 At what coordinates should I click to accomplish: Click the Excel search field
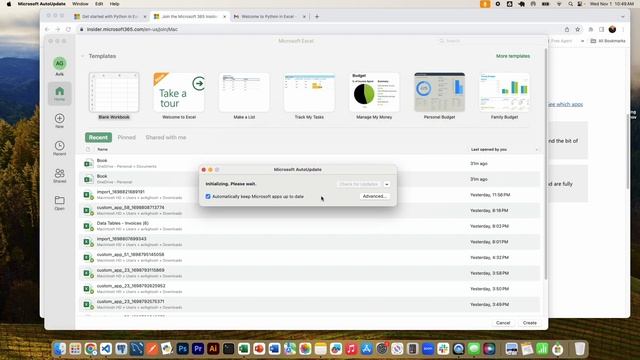tap(490, 41)
